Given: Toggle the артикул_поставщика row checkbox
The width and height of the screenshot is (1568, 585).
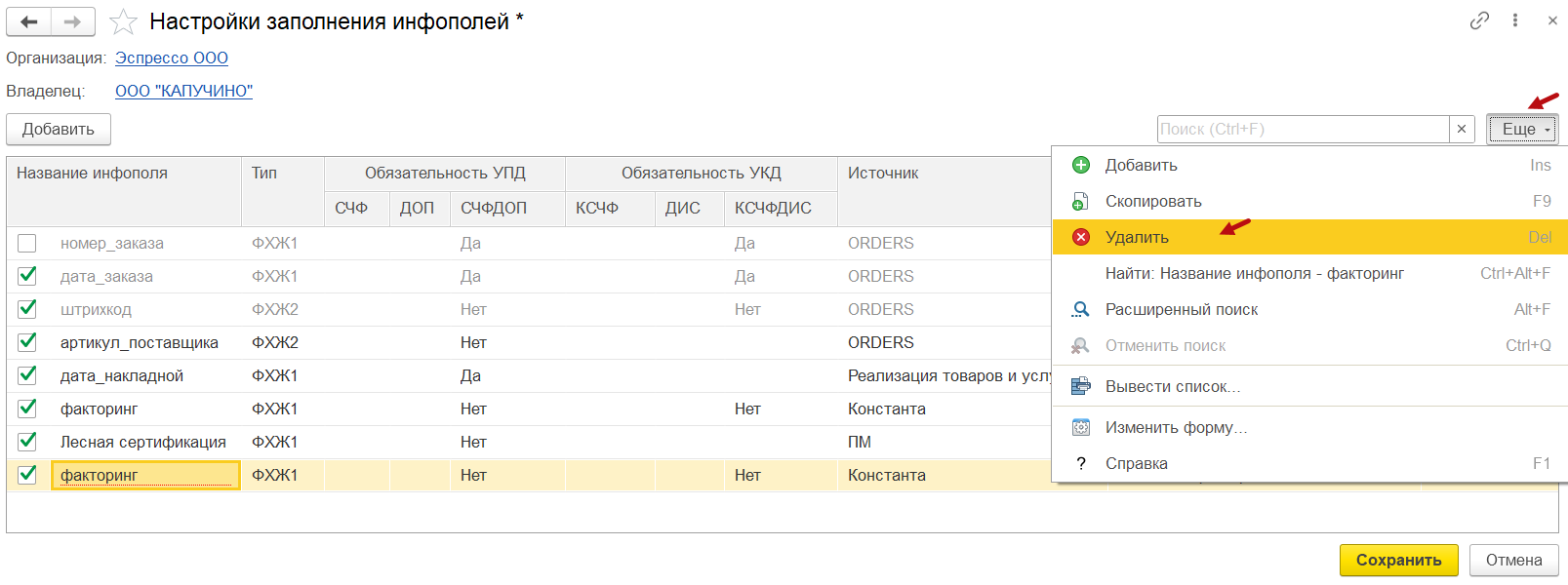Looking at the screenshot, I should point(27,342).
